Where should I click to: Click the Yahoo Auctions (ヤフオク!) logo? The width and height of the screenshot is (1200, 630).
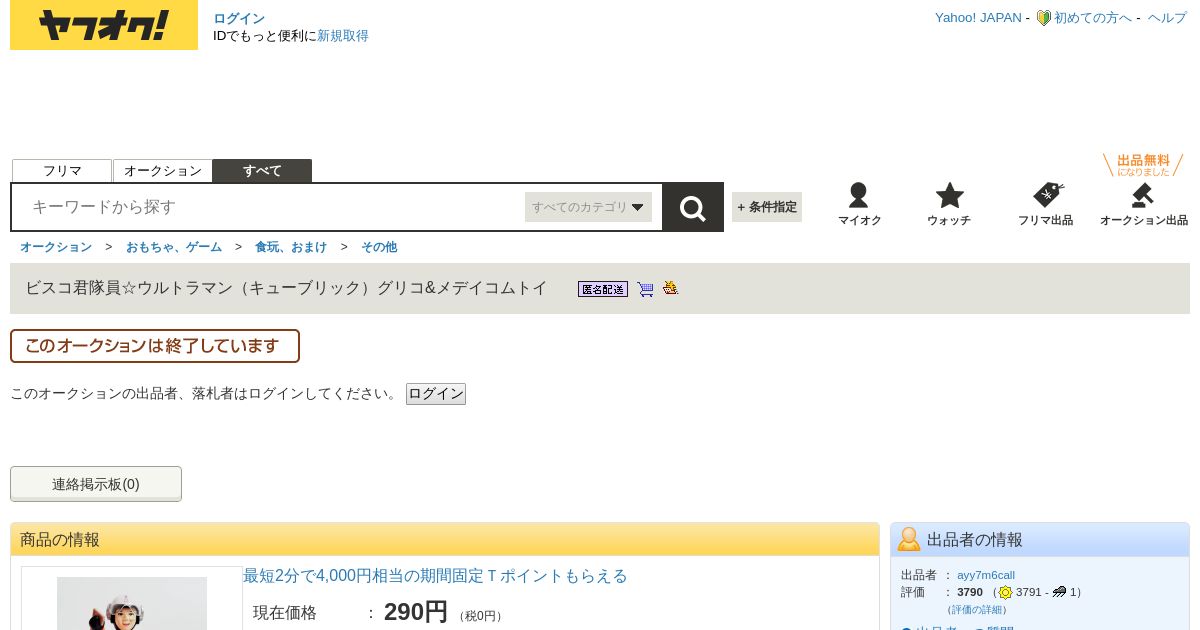104,25
